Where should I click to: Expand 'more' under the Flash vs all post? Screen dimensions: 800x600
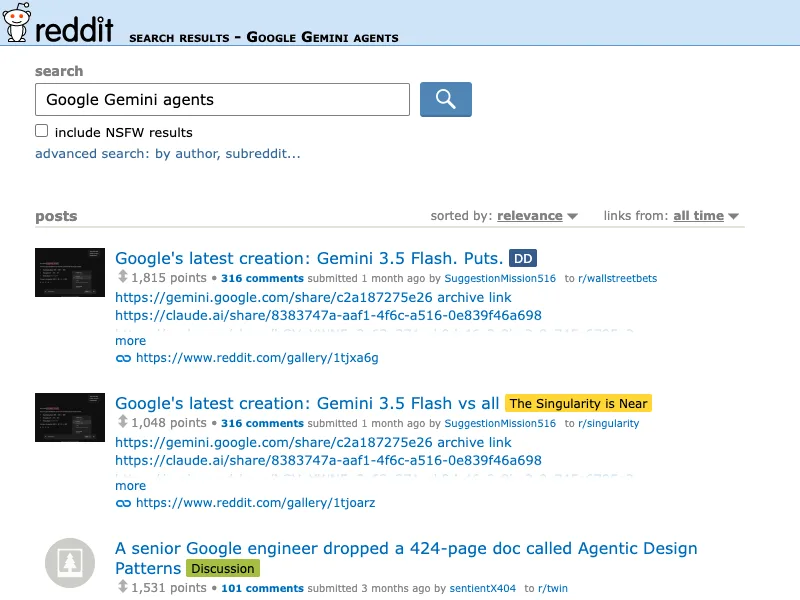pos(131,486)
